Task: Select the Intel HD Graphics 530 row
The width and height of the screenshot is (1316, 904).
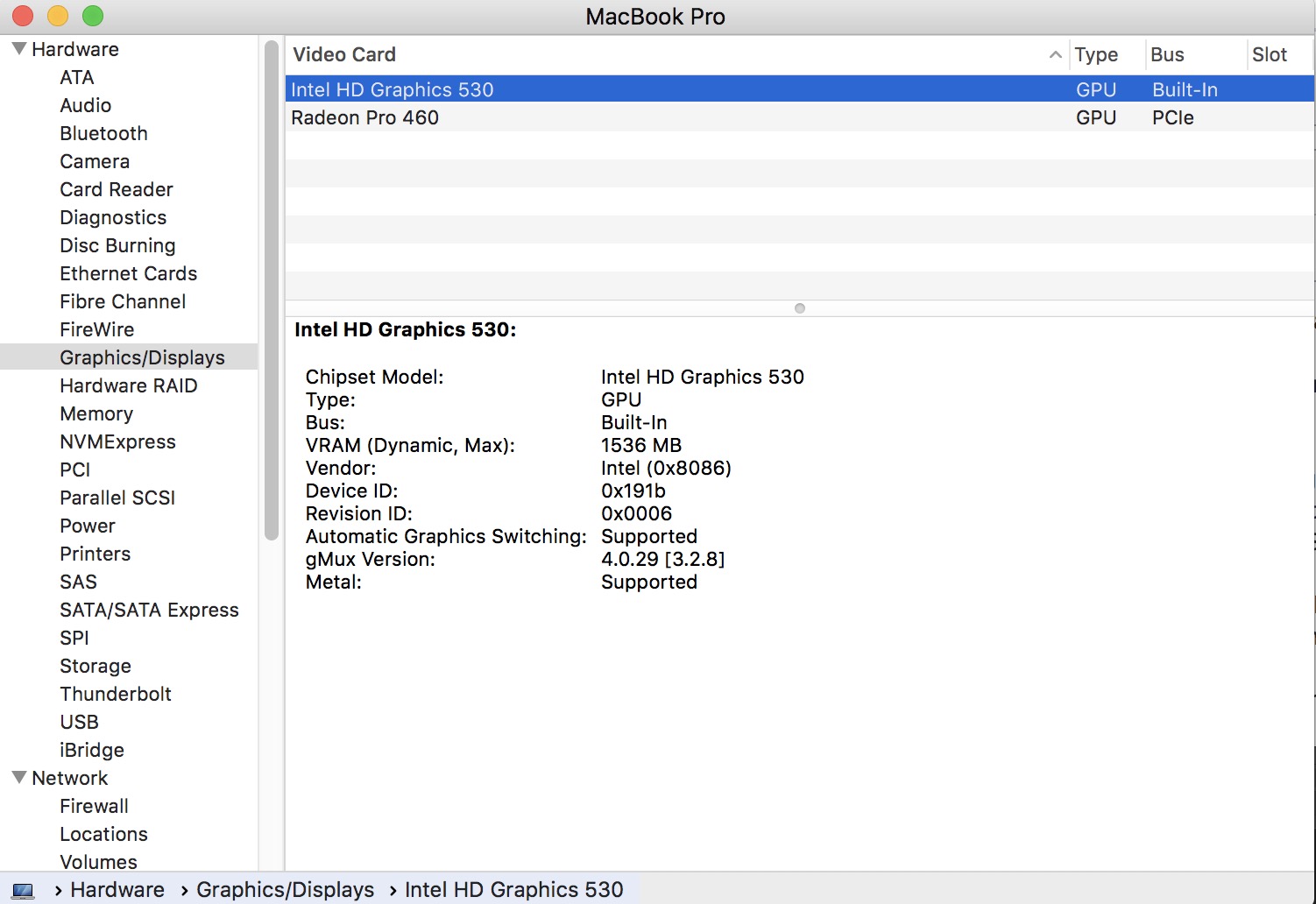Action: point(800,89)
